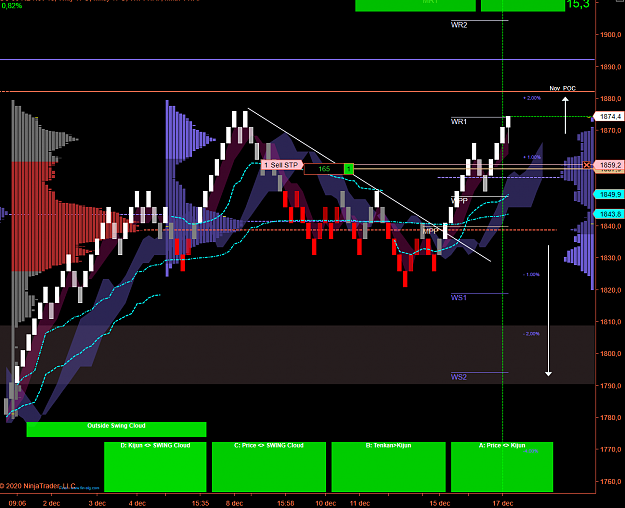This screenshot has width=625, height=508.
Task: Click the 1870,0 price axis label
Action: (610, 130)
